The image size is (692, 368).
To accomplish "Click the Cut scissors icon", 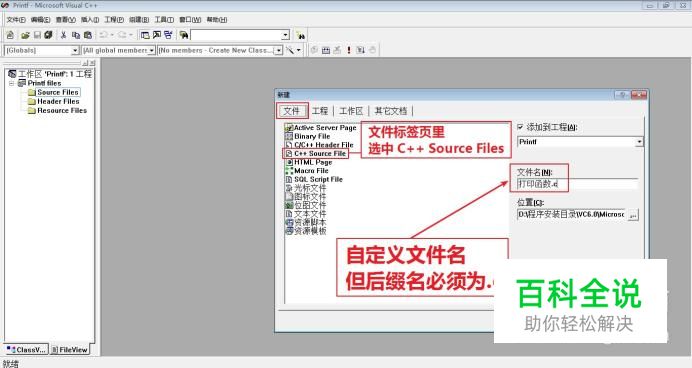I will click(x=64, y=35).
